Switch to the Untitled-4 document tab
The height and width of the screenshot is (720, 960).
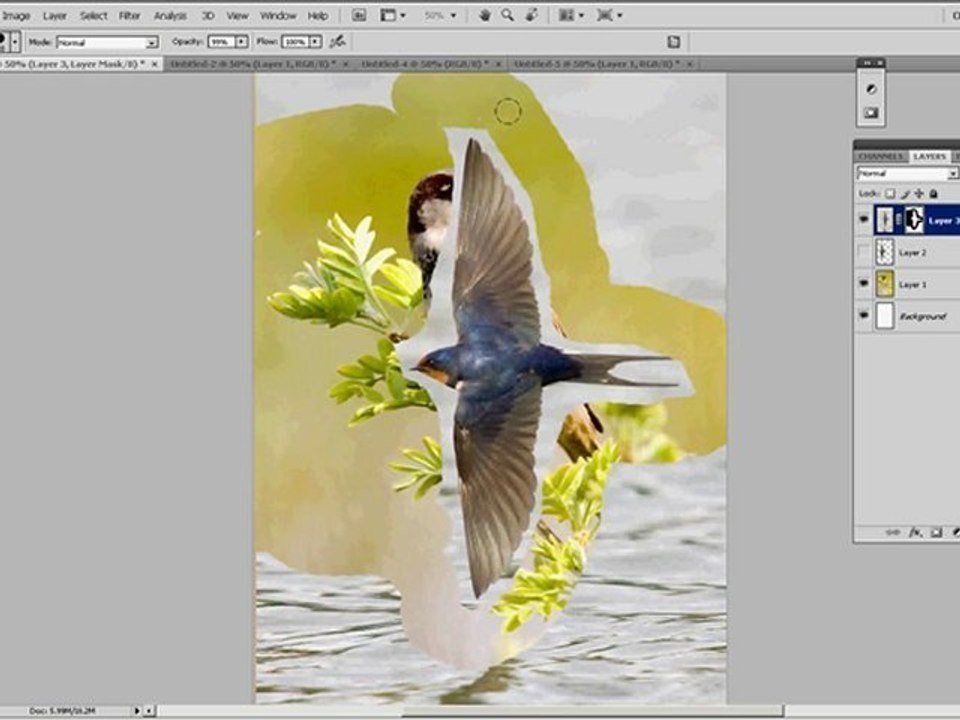click(425, 64)
